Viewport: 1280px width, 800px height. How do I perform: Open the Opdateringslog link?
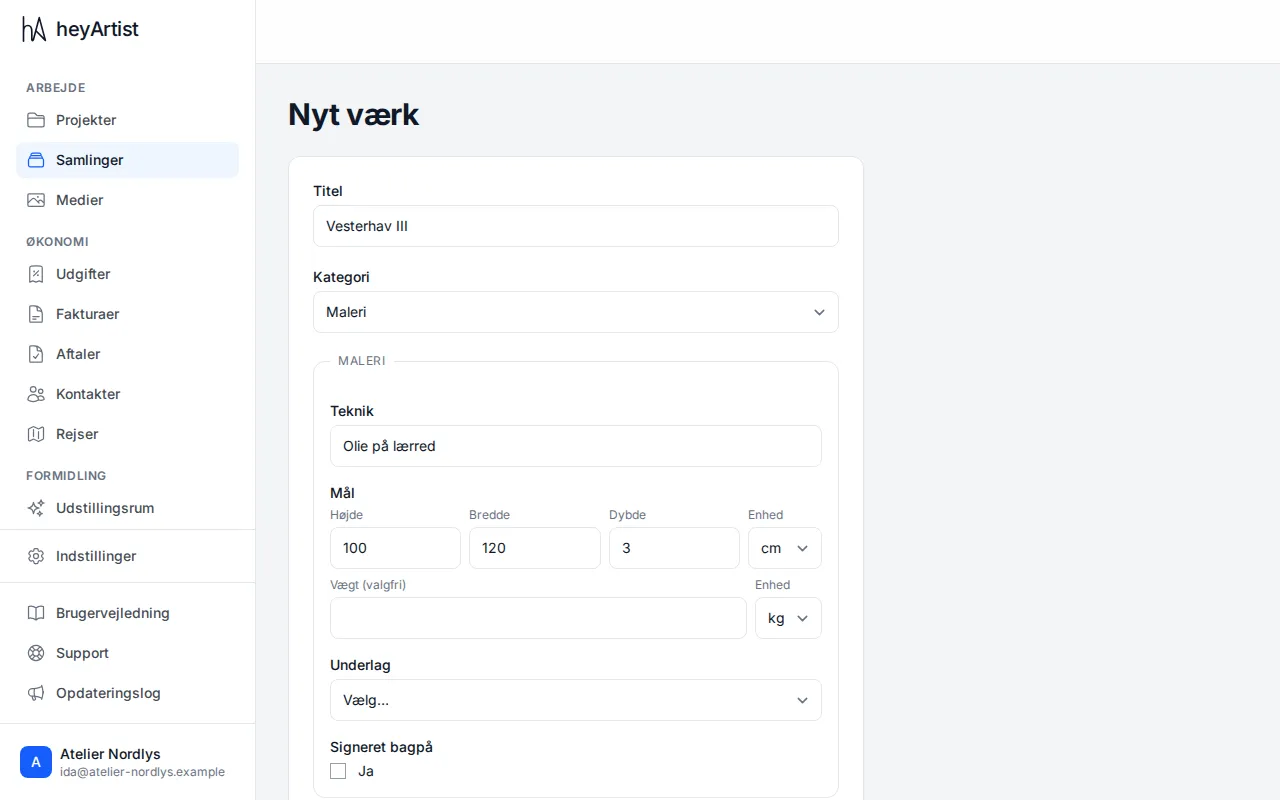click(x=127, y=693)
